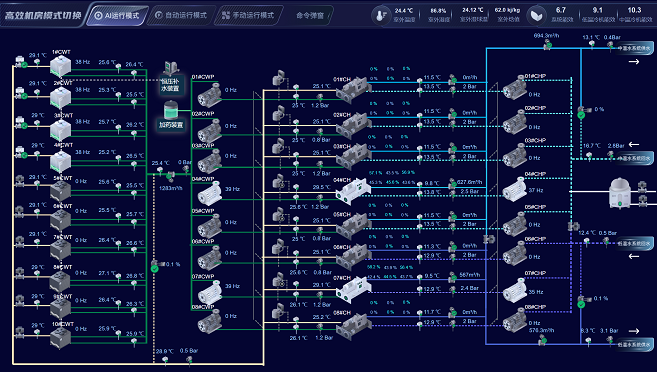
Task: Click the 627.6m³/h flow value at 04#CH
Action: pyautogui.click(x=470, y=182)
